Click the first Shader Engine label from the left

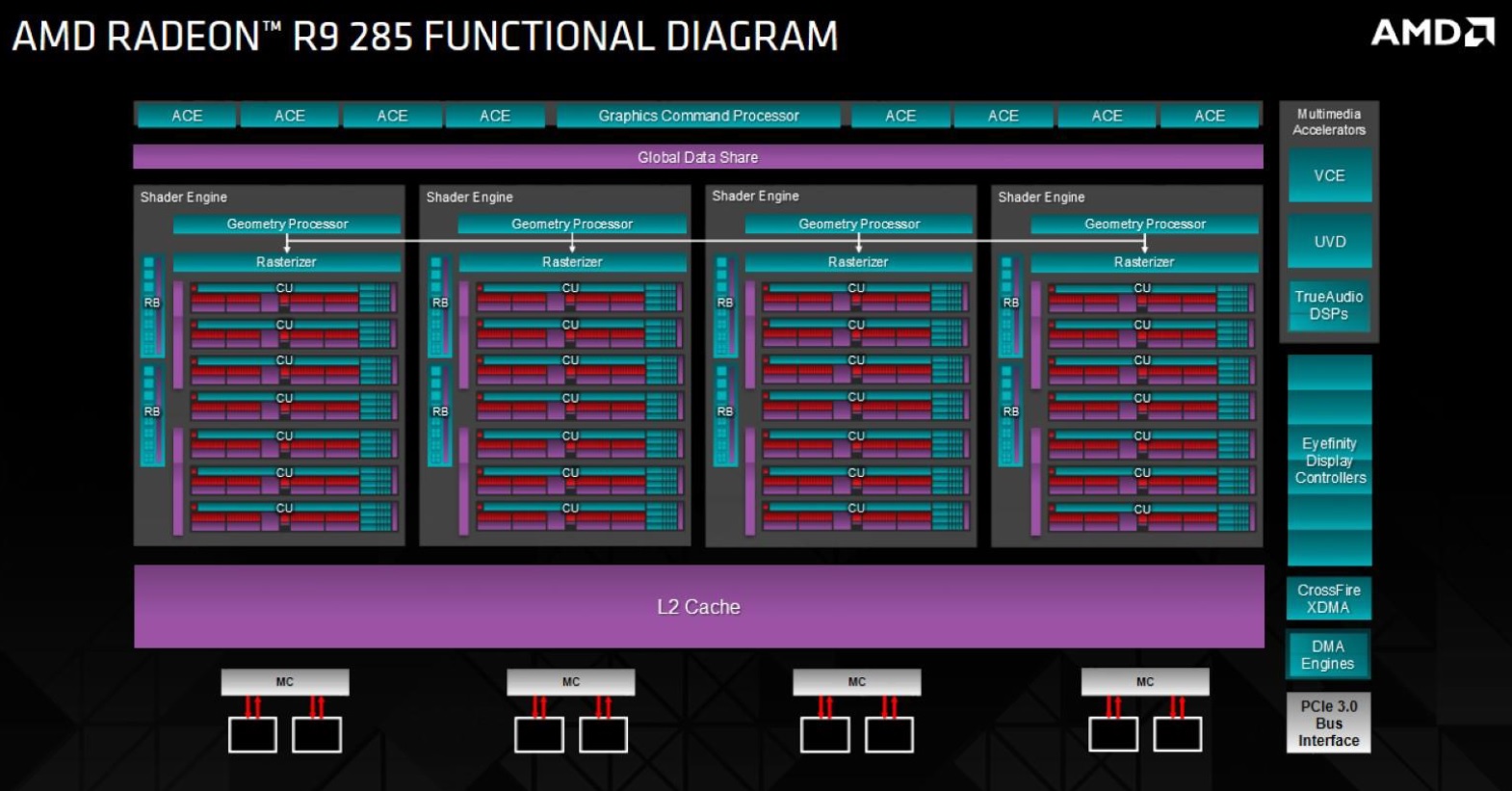click(184, 197)
